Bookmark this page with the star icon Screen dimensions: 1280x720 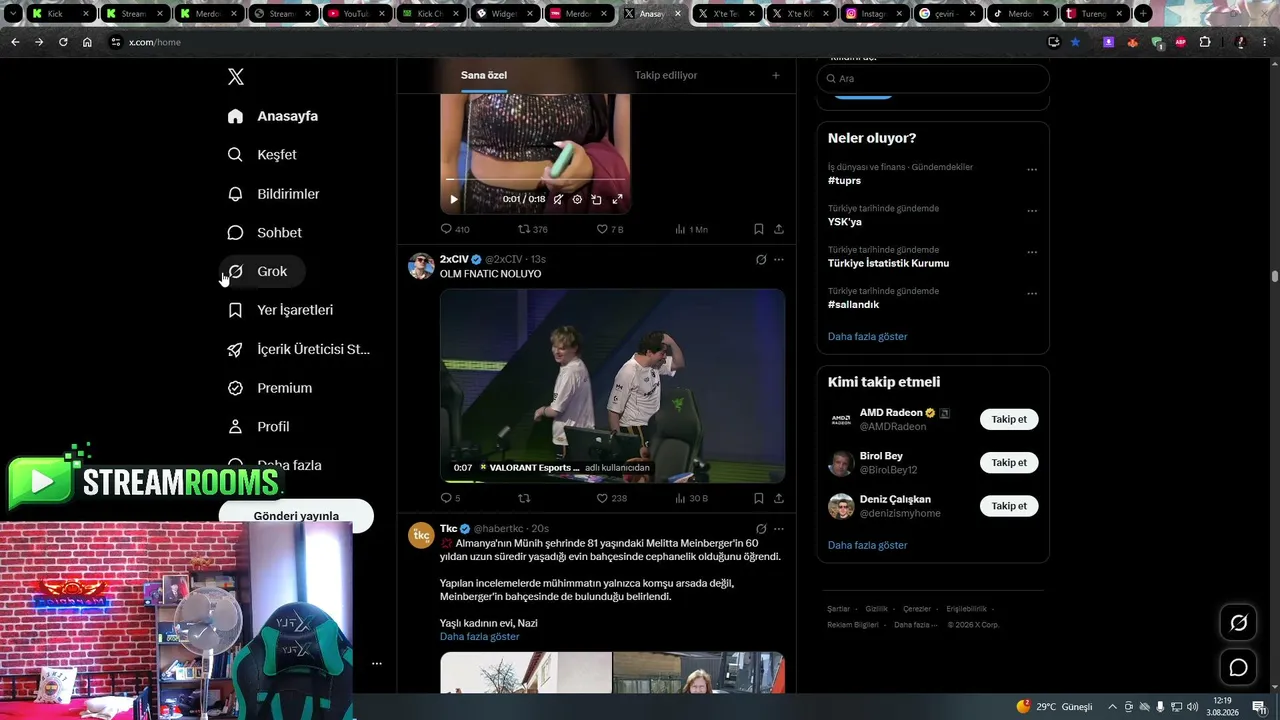1076,42
